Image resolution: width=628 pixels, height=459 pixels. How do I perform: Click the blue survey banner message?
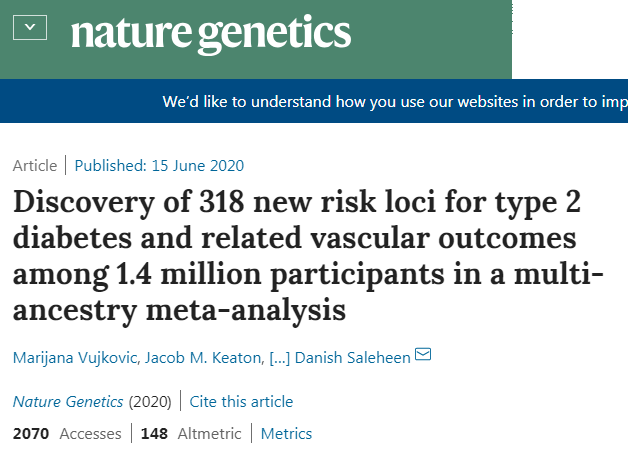point(395,101)
